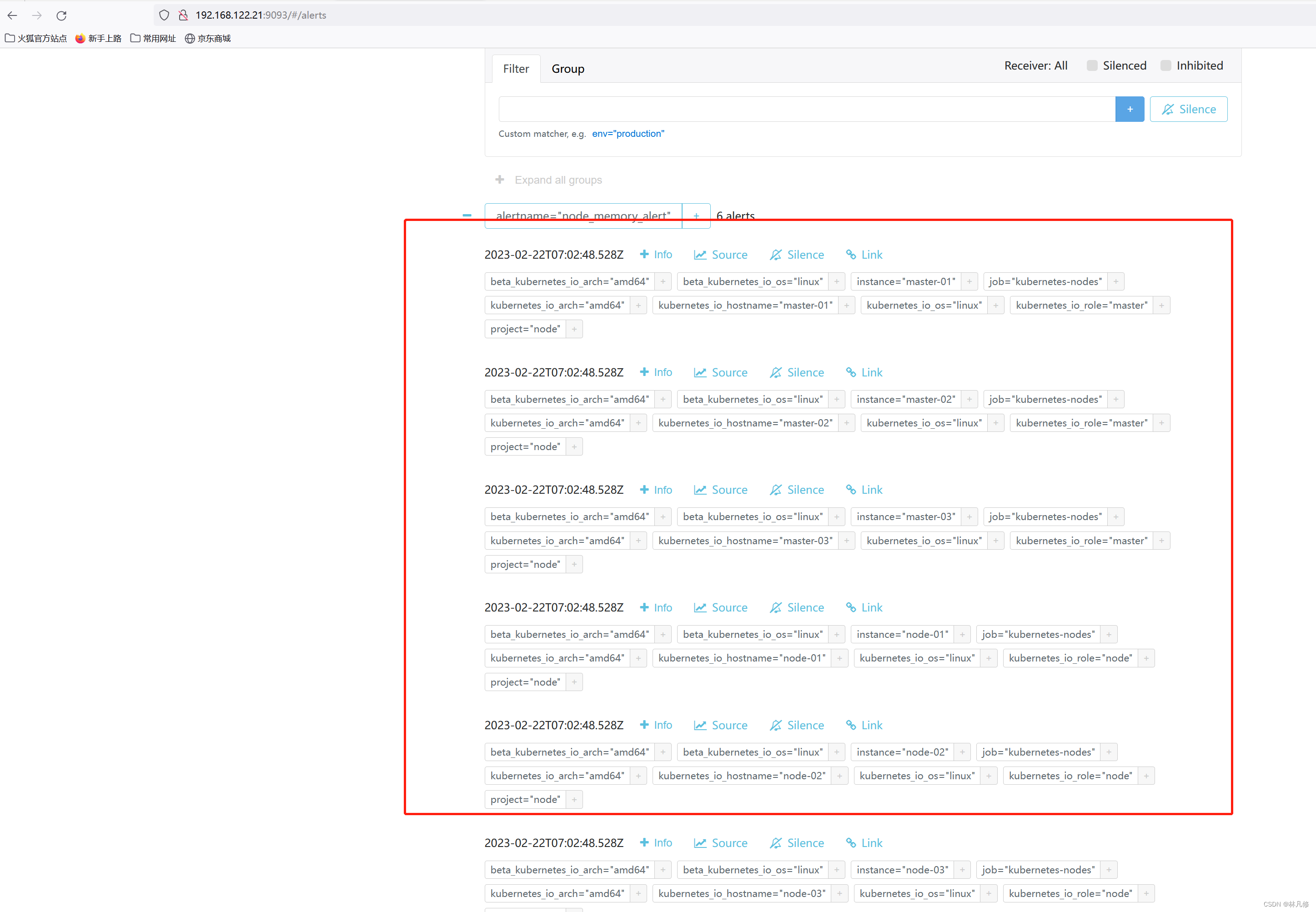
Task: Enable the Silenced checkbox
Action: [x=1092, y=66]
